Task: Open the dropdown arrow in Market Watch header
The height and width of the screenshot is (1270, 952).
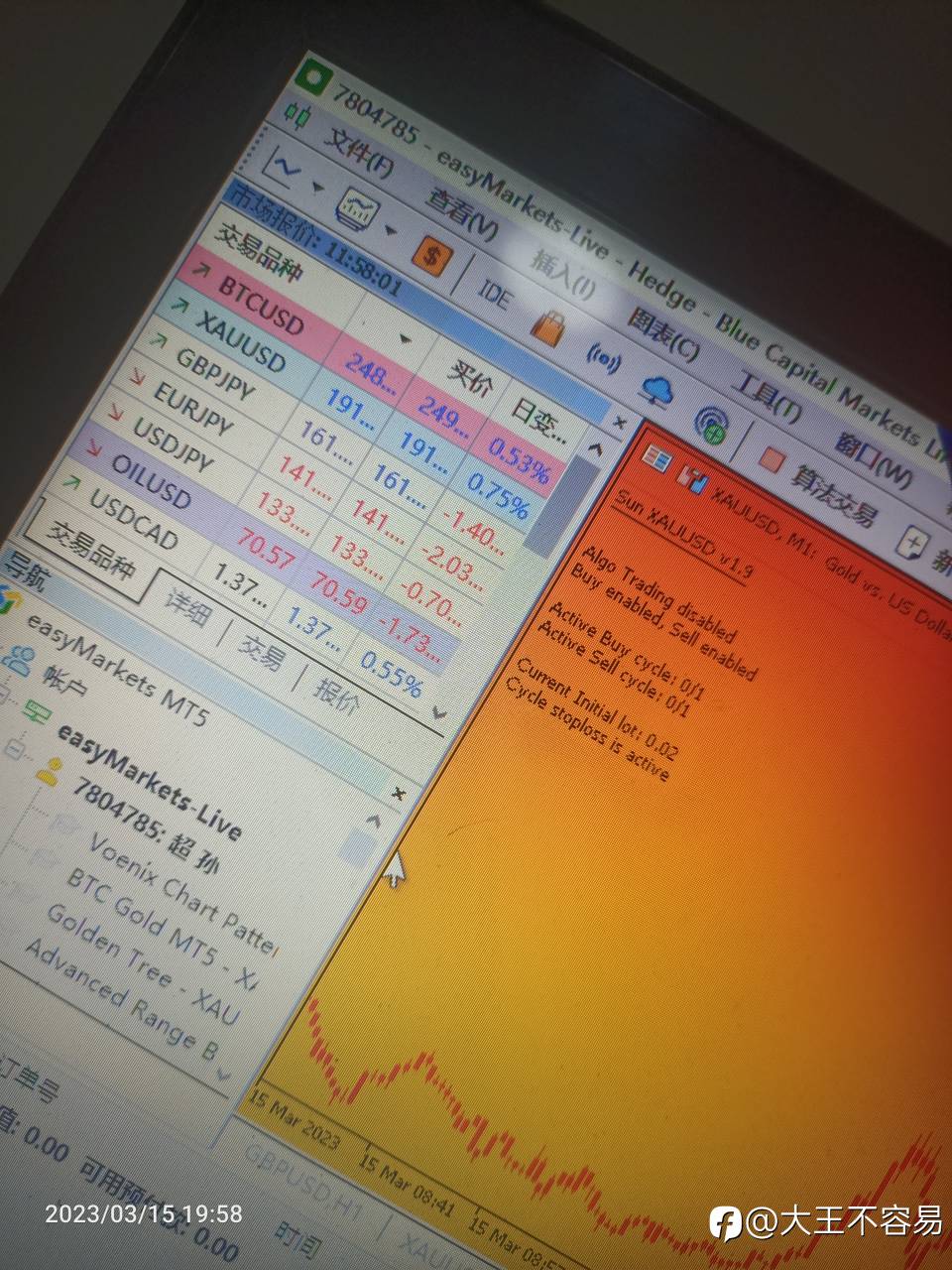Action: [404, 339]
